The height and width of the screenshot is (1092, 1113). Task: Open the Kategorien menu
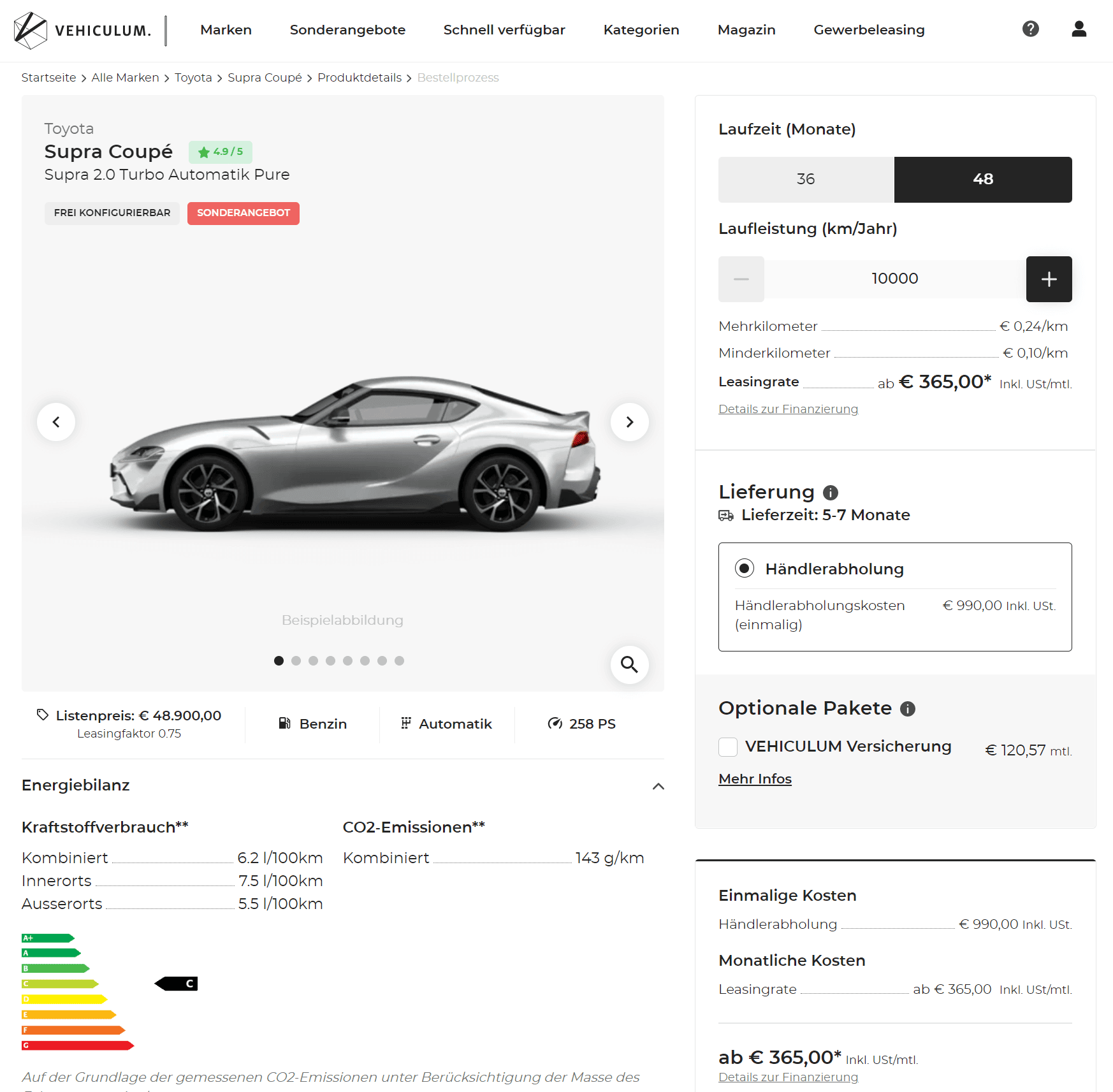point(641,30)
